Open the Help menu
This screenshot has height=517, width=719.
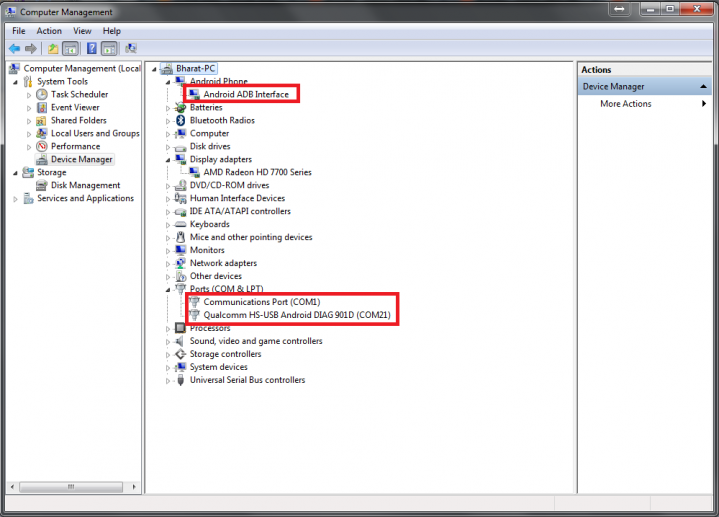tap(111, 31)
